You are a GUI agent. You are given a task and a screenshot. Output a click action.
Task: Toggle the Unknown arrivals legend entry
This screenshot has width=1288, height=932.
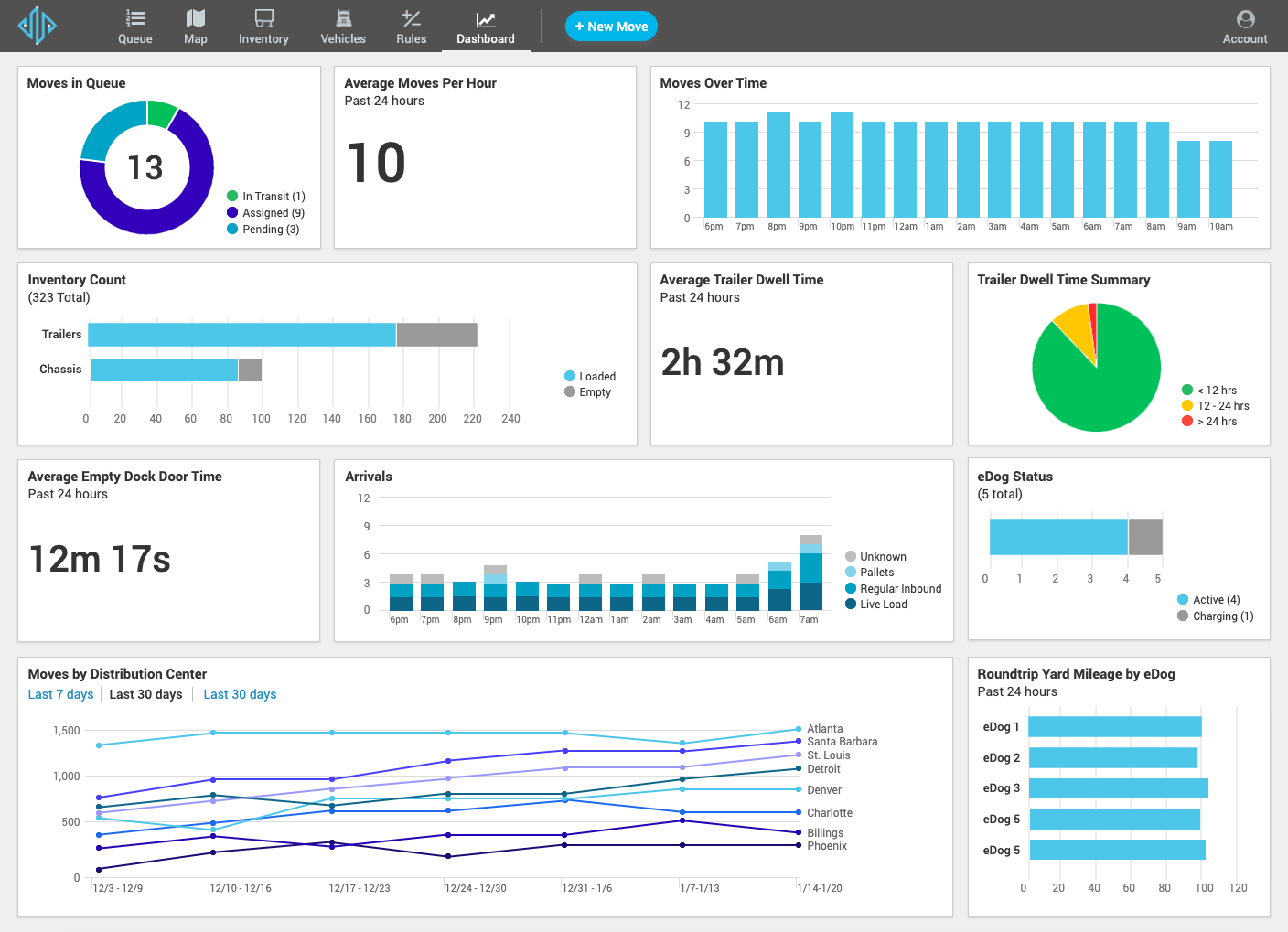click(875, 556)
